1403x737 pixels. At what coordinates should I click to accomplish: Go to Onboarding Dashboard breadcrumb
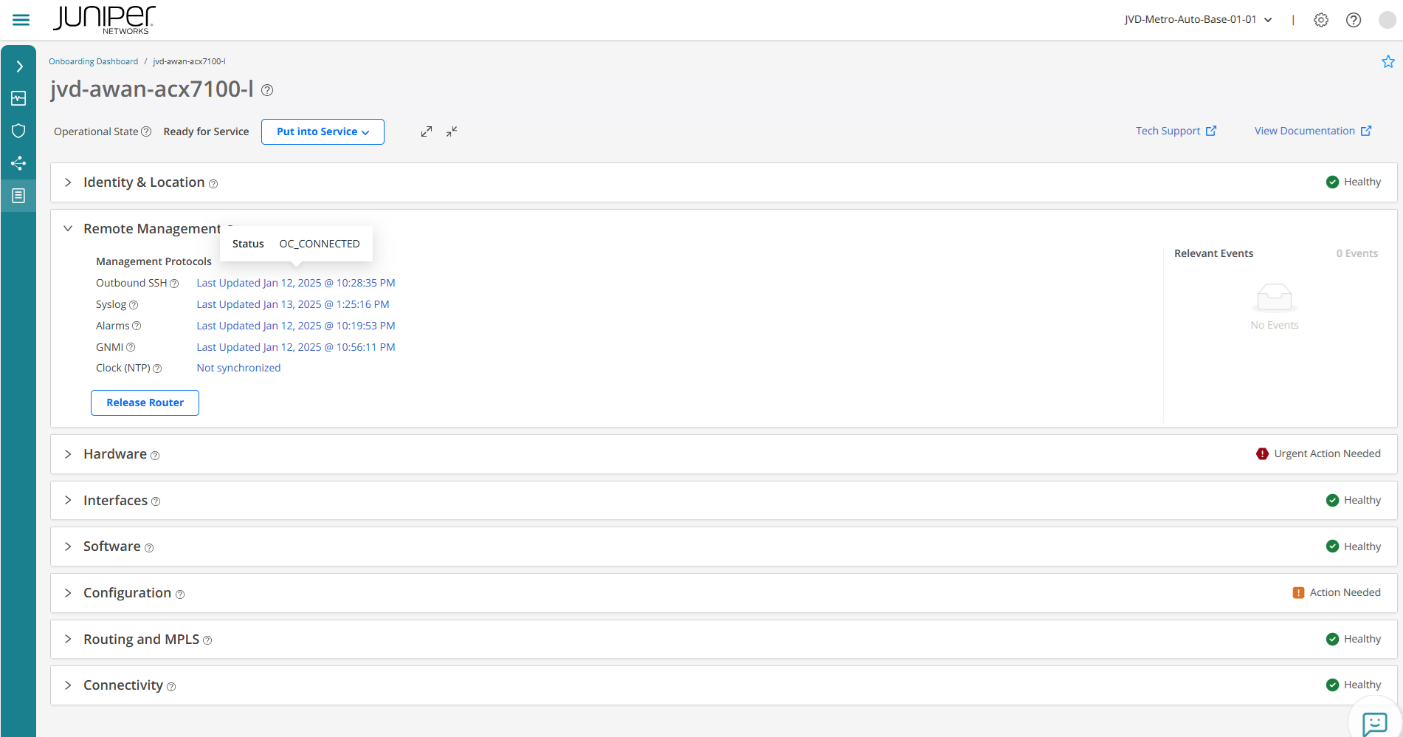pyautogui.click(x=93, y=62)
